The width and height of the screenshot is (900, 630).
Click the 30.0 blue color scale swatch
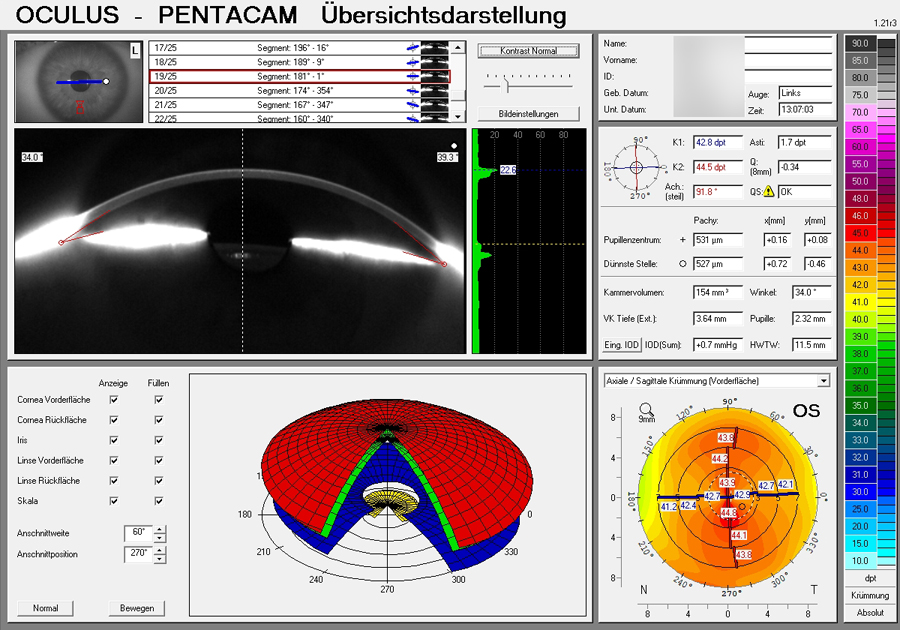(x=860, y=492)
